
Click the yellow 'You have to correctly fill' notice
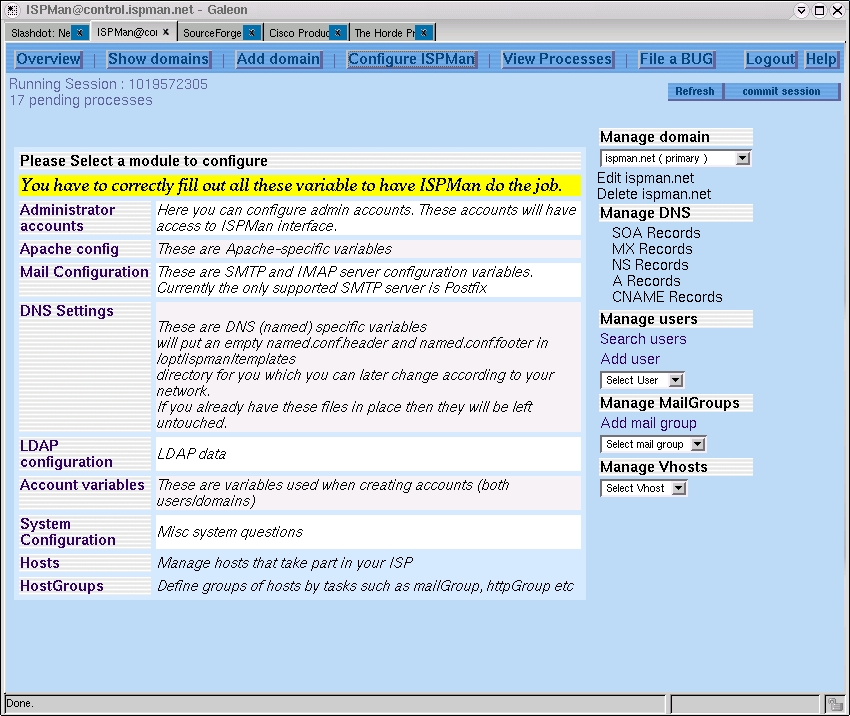pyautogui.click(x=300, y=185)
